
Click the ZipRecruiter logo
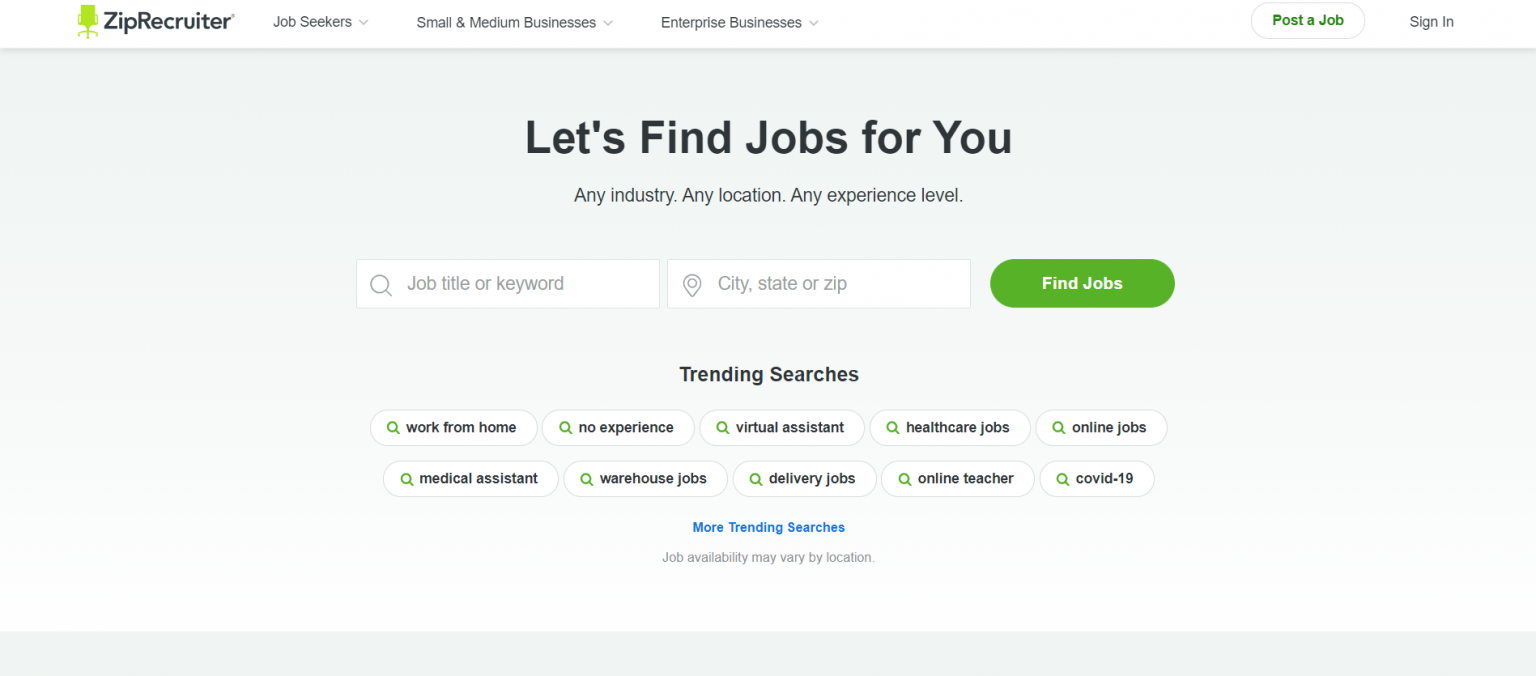[x=154, y=21]
